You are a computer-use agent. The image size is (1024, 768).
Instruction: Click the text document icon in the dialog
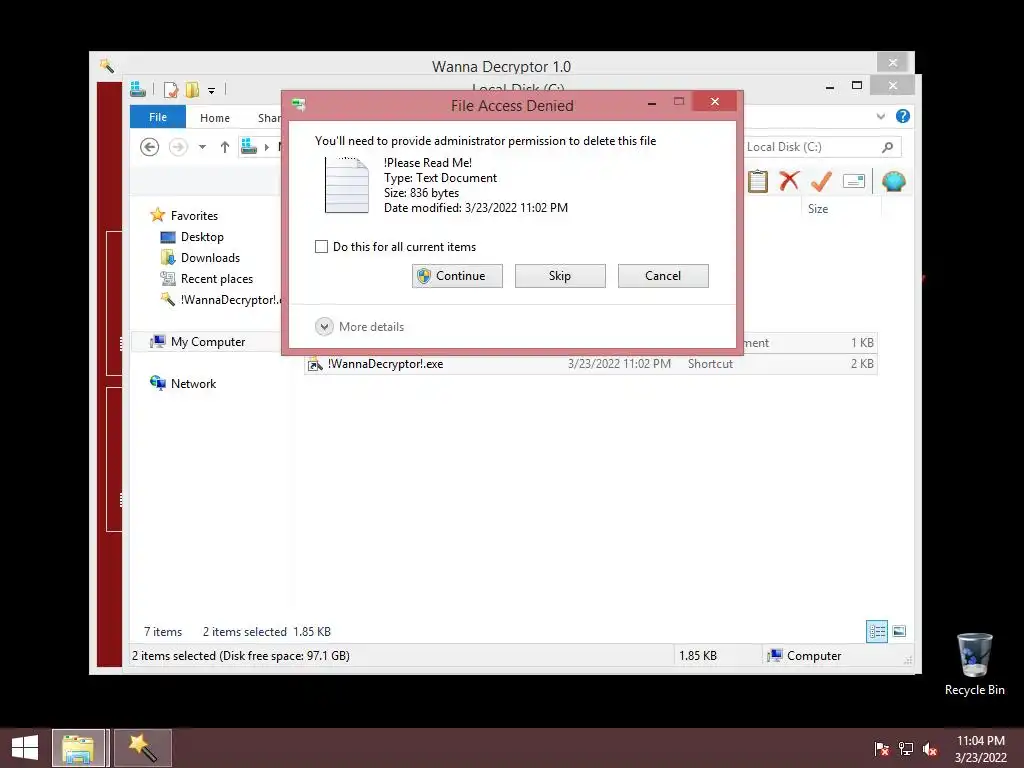coord(346,185)
